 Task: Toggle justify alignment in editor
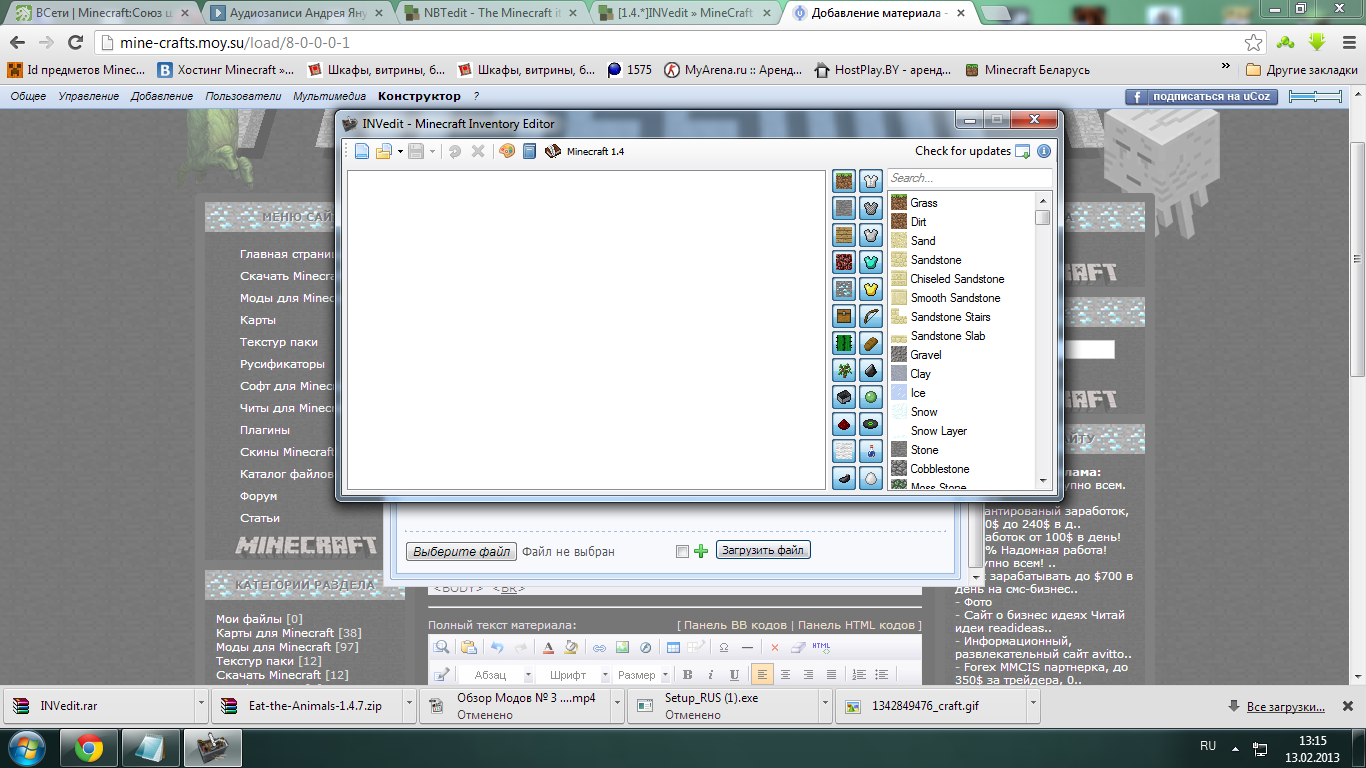pyautogui.click(x=832, y=675)
